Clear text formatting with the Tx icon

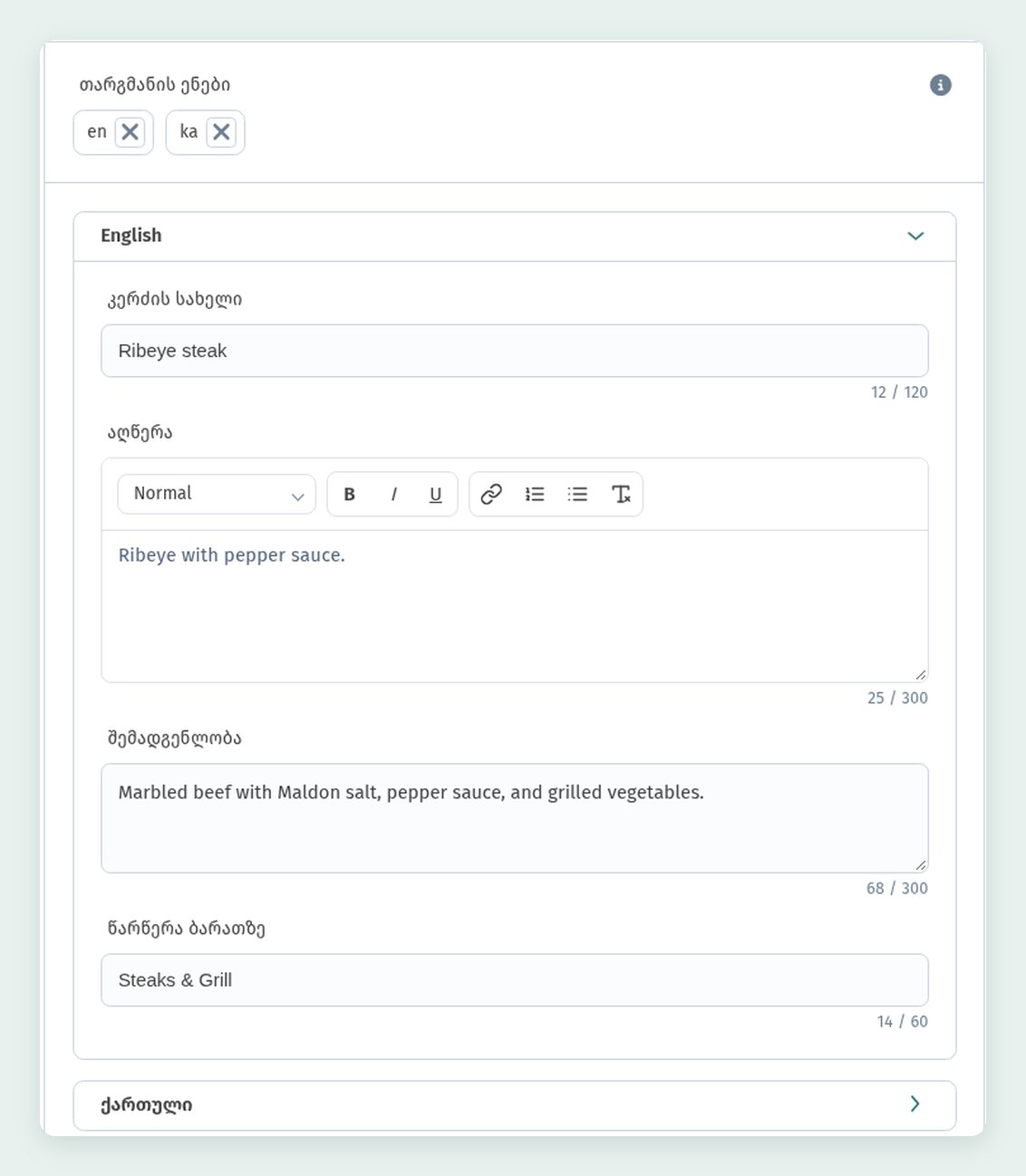pos(621,495)
